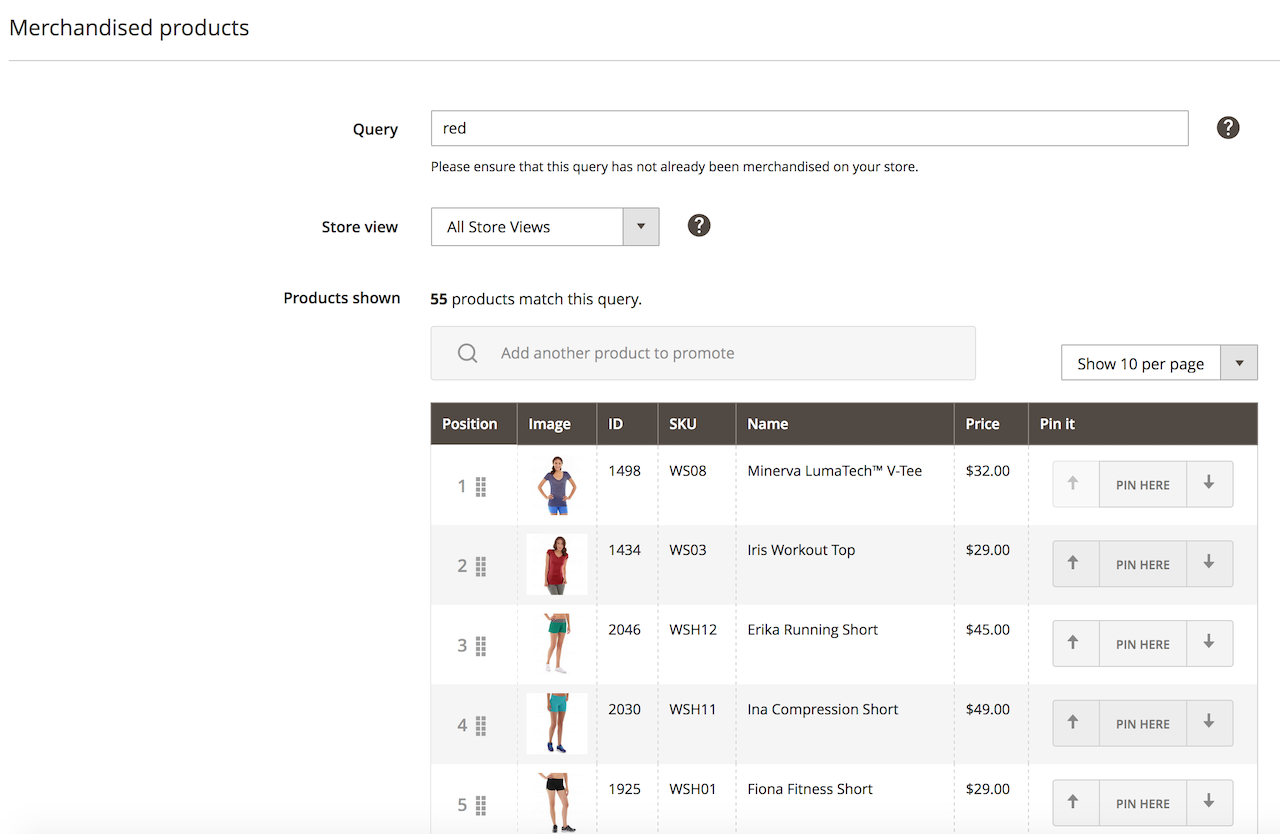Open the All Store Views dropdown
This screenshot has width=1280, height=834.
[640, 226]
